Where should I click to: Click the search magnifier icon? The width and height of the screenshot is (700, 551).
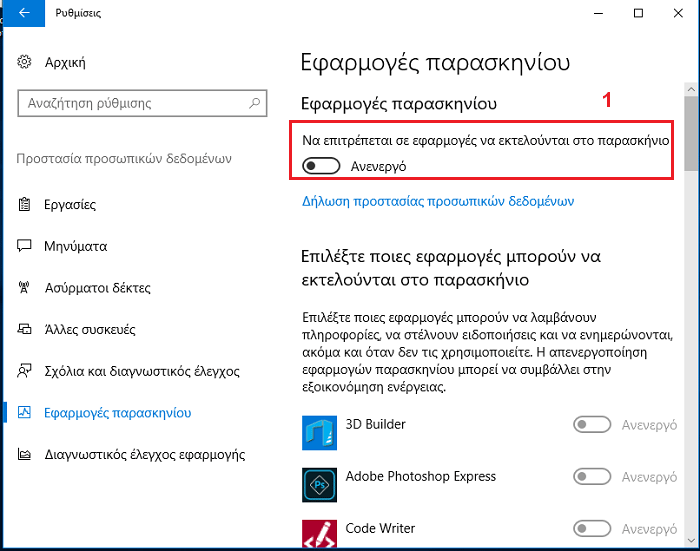point(254,103)
